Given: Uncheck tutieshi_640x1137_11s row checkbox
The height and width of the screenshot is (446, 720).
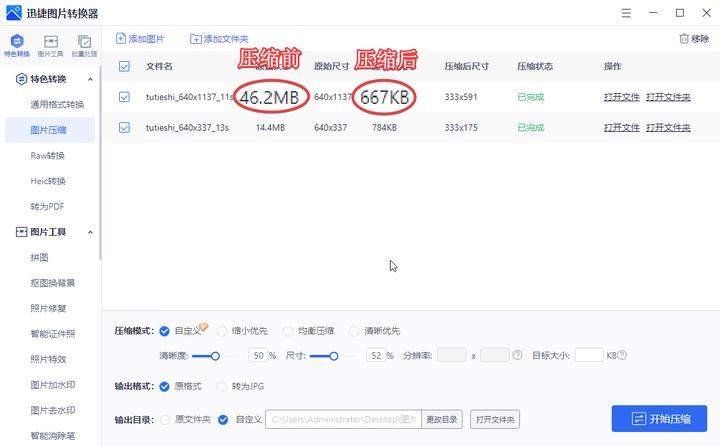Looking at the screenshot, I should click(x=124, y=97).
